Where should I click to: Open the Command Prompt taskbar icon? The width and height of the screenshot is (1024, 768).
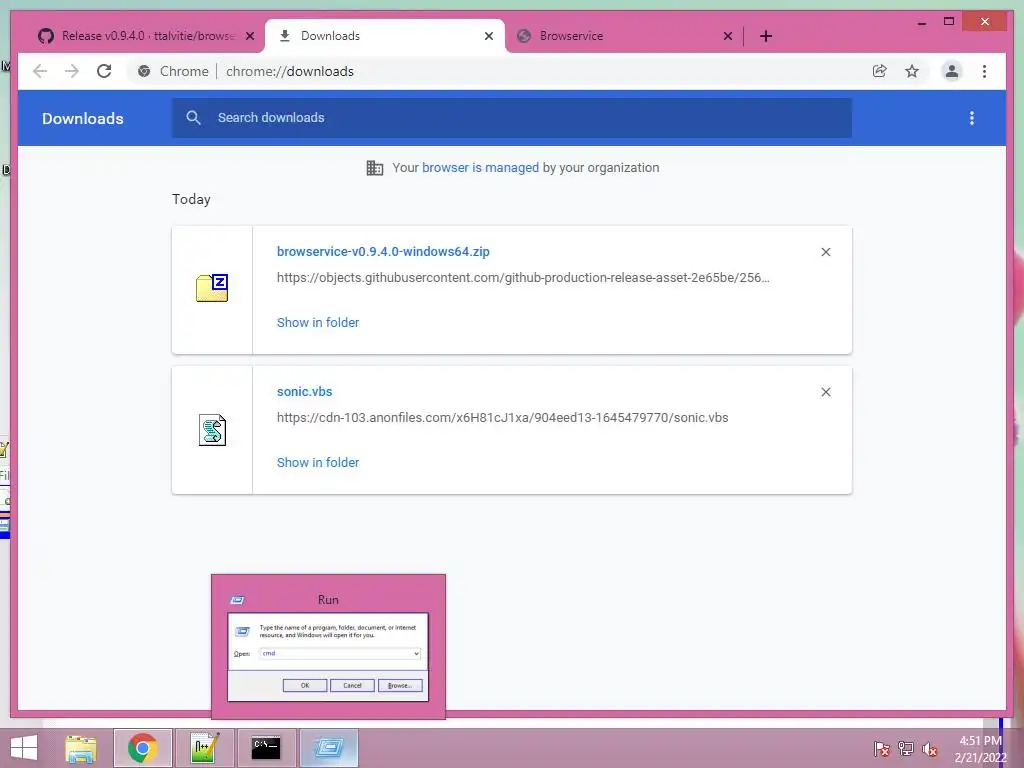pyautogui.click(x=266, y=748)
